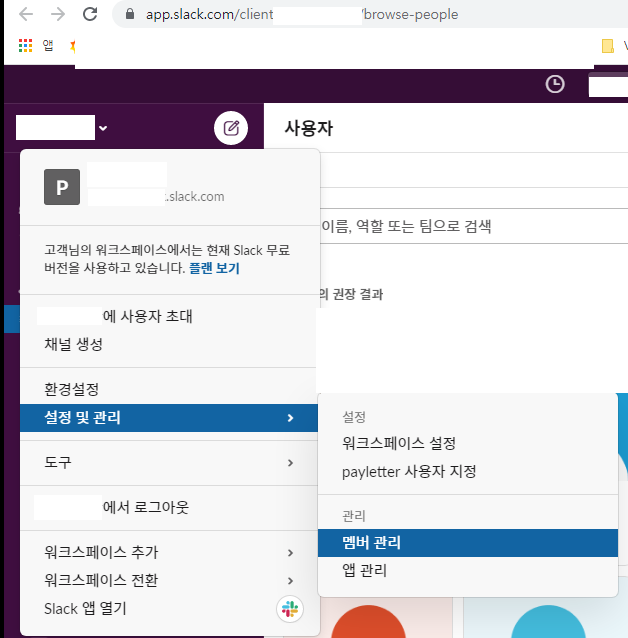Click the 사용자 page heading

click(x=309, y=128)
